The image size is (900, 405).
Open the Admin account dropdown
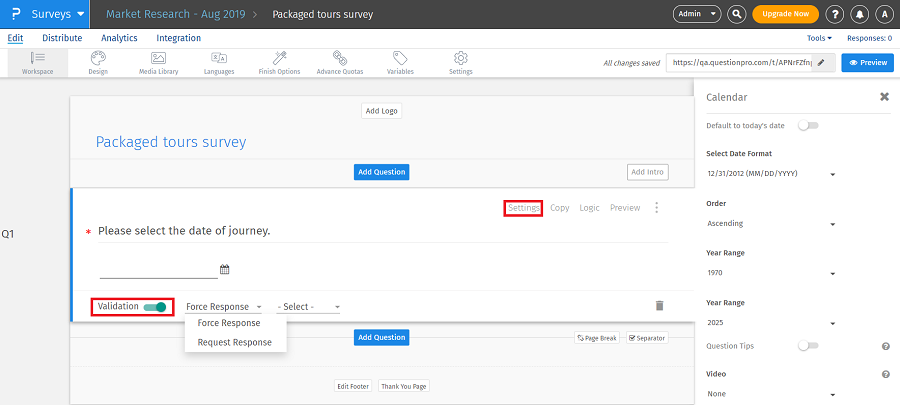click(x=698, y=14)
